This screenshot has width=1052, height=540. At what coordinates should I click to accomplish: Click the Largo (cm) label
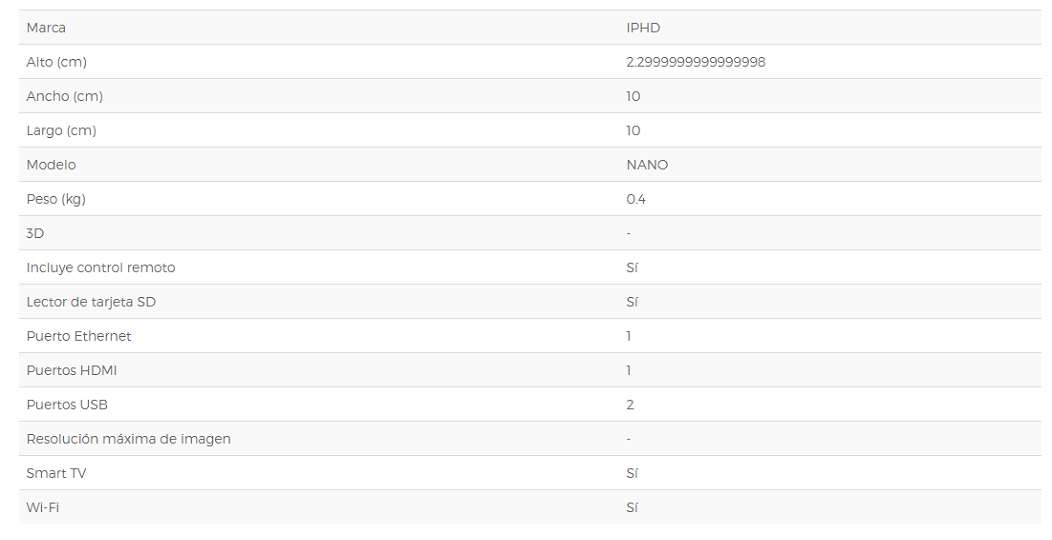tap(61, 130)
